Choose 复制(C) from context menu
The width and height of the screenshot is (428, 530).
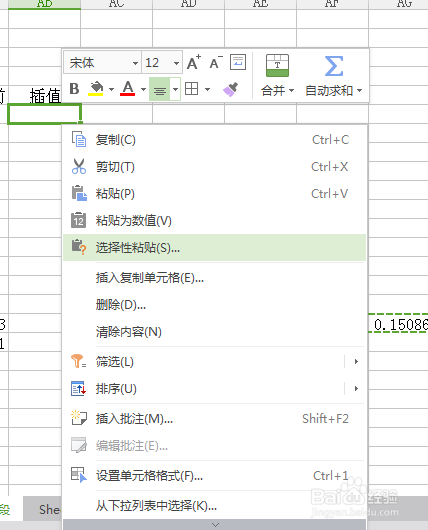pos(214,140)
